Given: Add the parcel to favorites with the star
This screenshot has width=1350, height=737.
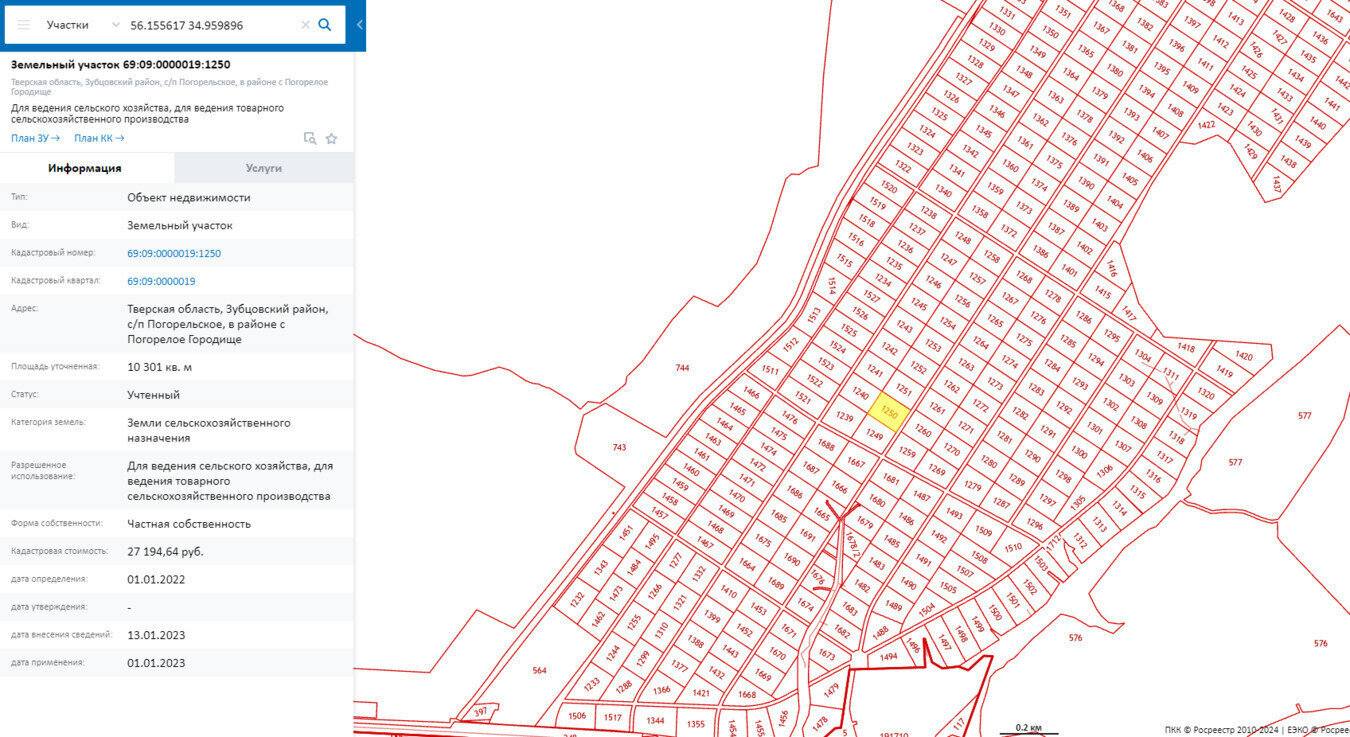Looking at the screenshot, I should click(332, 139).
